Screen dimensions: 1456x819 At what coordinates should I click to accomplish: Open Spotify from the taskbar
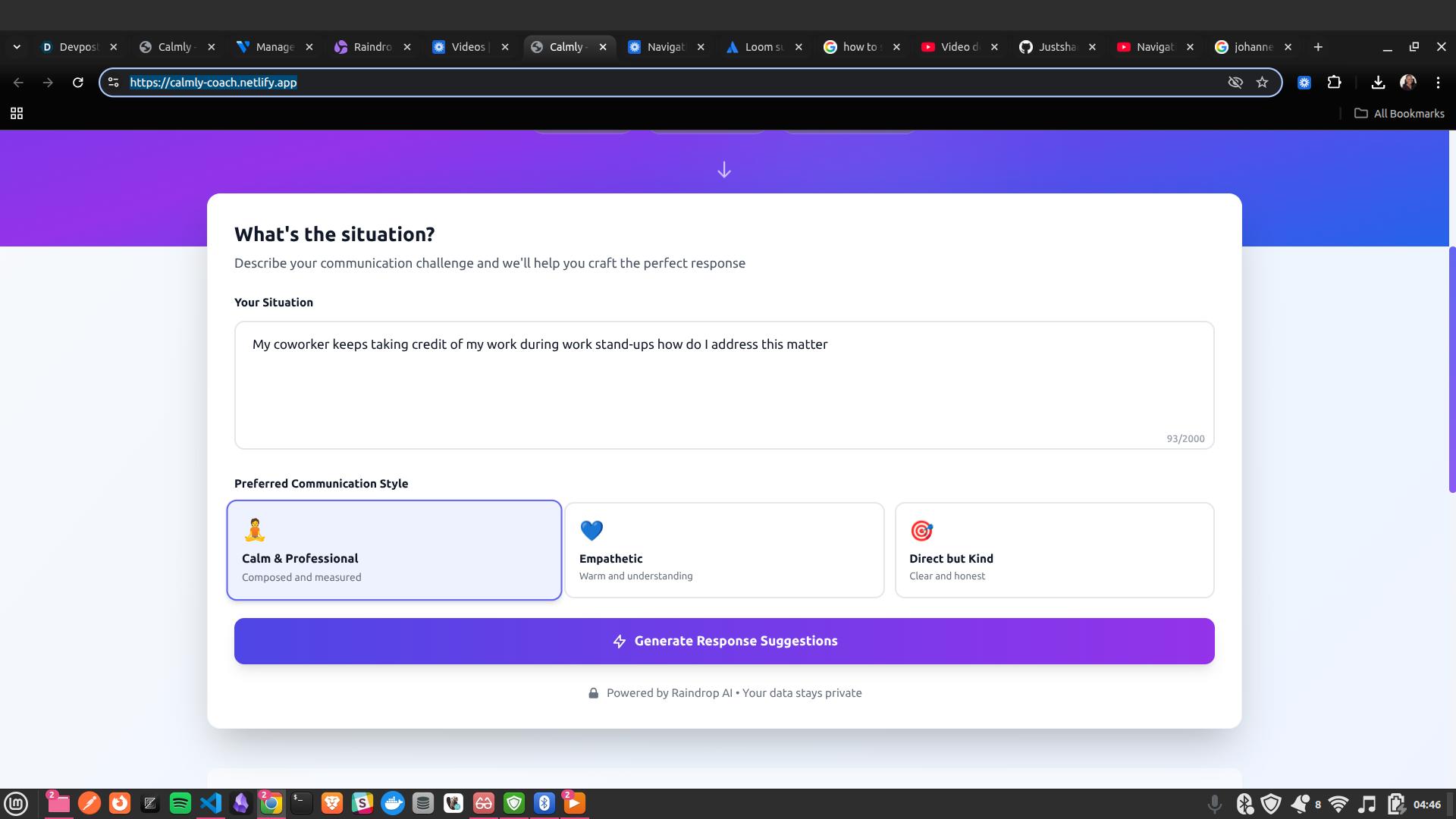tap(180, 803)
